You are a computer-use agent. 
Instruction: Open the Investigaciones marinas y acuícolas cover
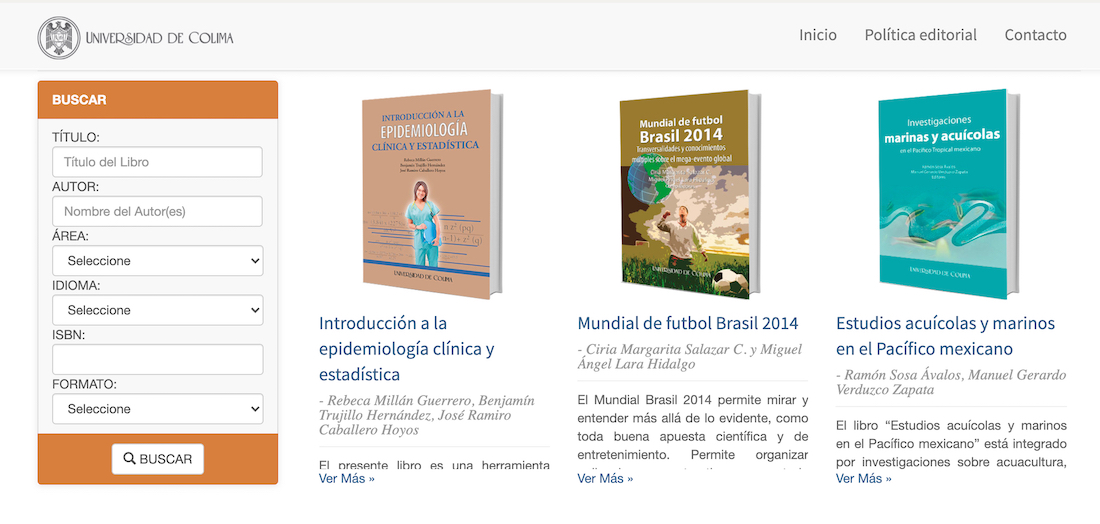(x=949, y=194)
